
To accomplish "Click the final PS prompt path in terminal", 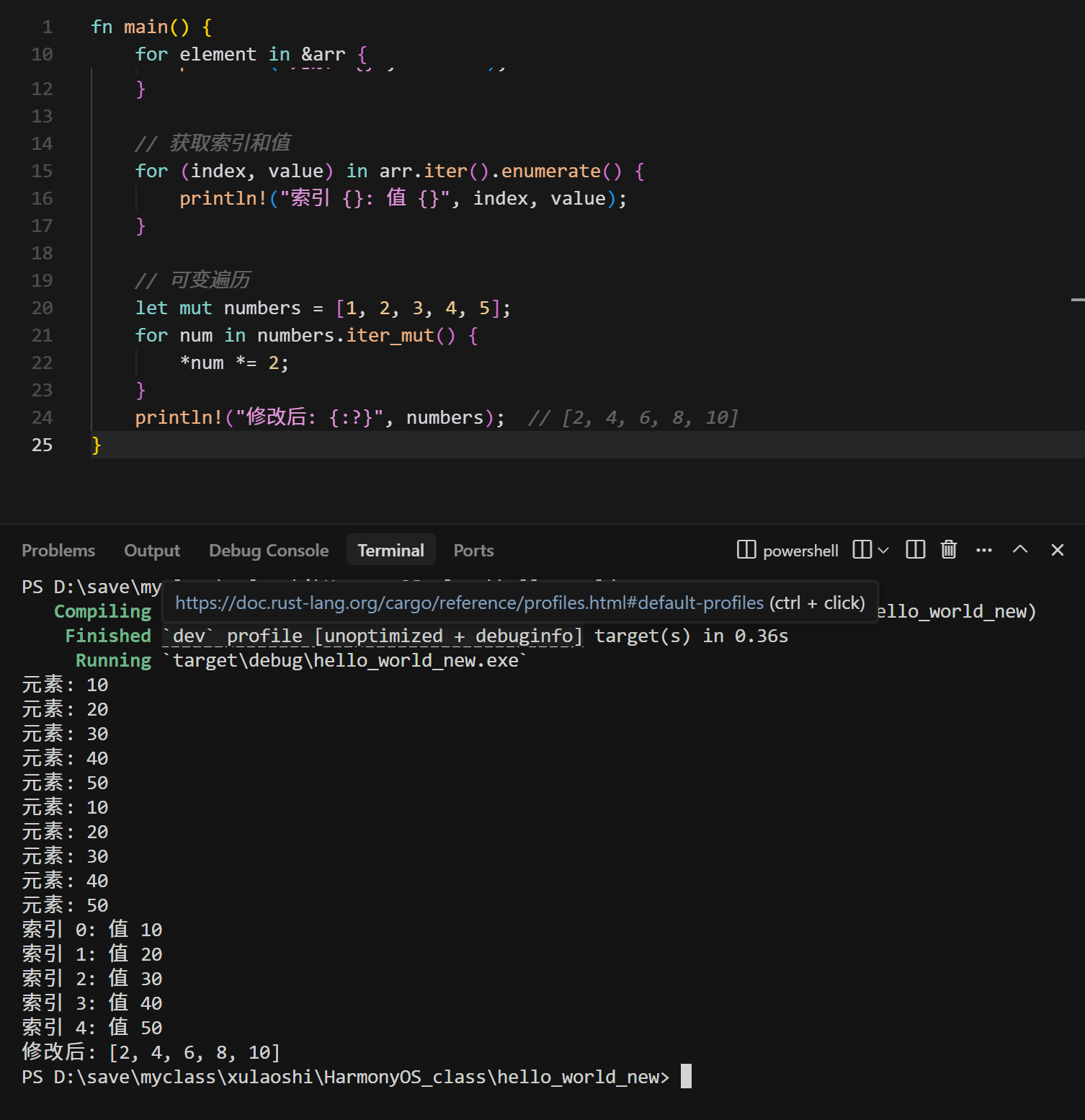I will (x=345, y=1077).
